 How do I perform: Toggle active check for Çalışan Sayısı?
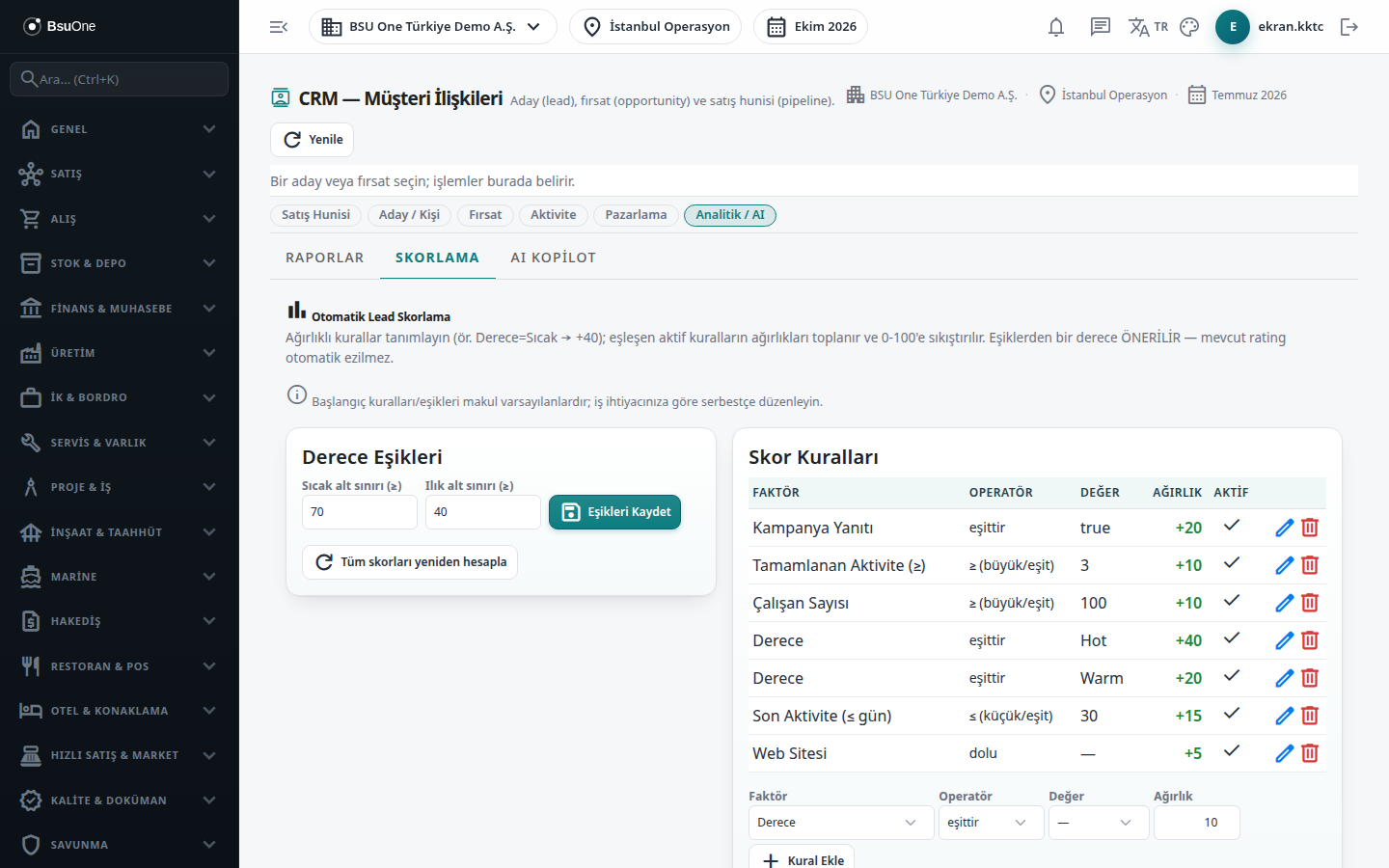click(x=1232, y=601)
